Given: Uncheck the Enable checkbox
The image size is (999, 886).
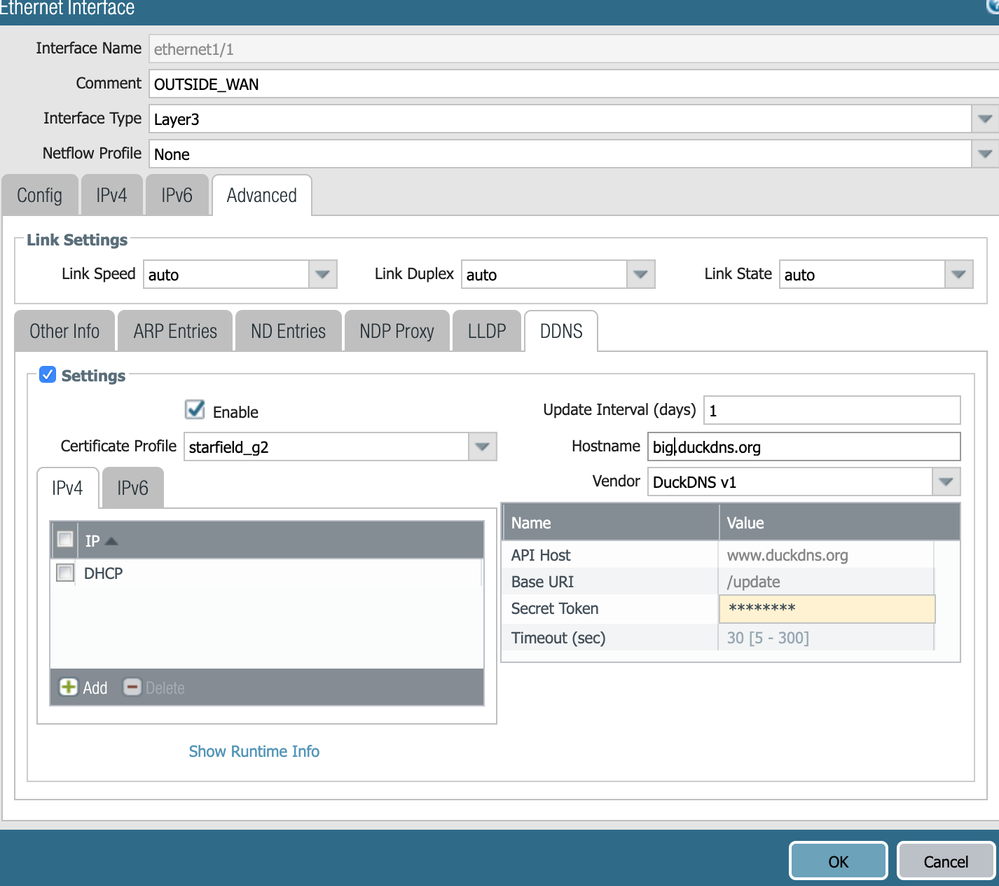Looking at the screenshot, I should (x=195, y=410).
